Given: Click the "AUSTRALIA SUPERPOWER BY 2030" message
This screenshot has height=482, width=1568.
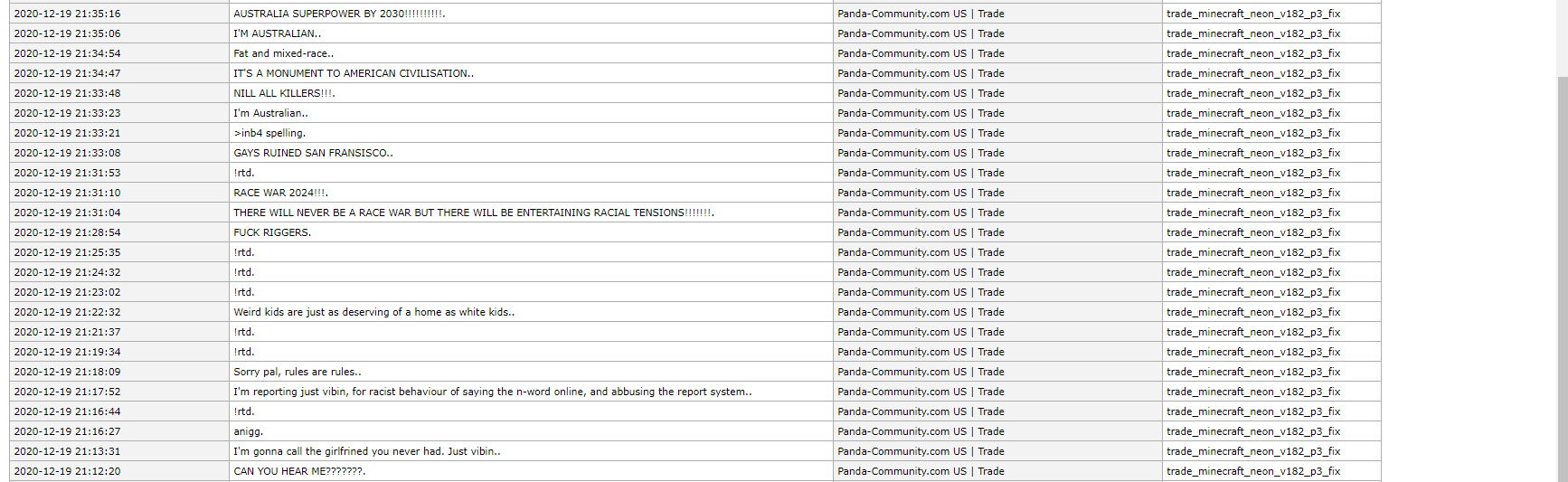Looking at the screenshot, I should coord(339,14).
